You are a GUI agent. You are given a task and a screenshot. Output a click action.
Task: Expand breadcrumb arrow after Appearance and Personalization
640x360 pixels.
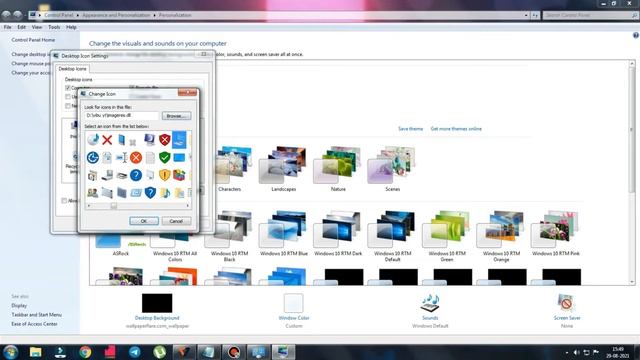click(x=154, y=15)
